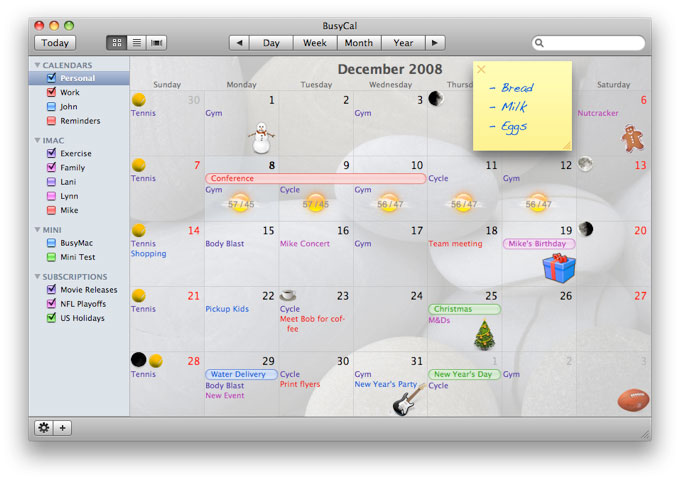Open the Water Delivery event
The image size is (680, 480).
(x=241, y=374)
